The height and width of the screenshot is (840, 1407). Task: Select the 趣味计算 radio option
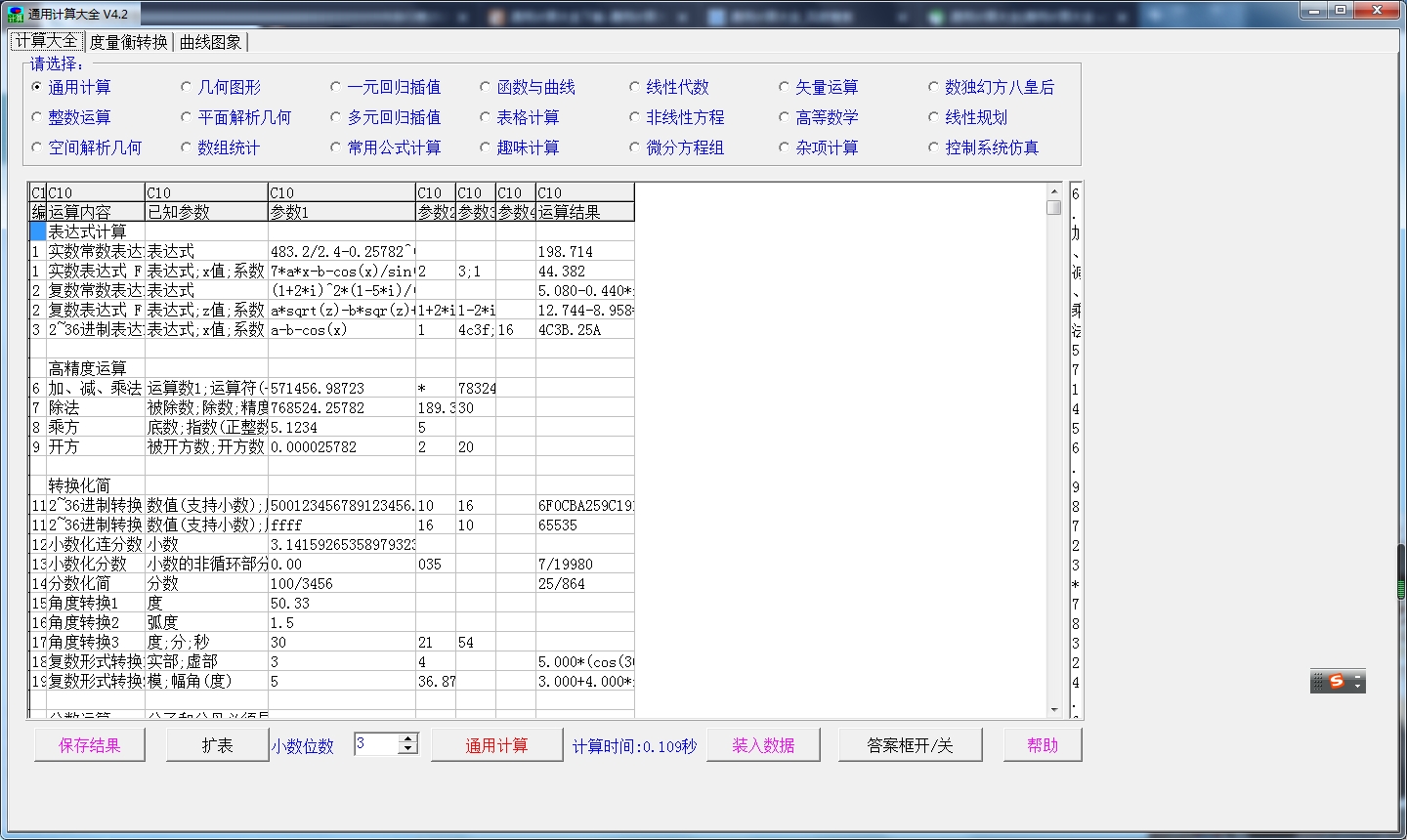[x=486, y=147]
